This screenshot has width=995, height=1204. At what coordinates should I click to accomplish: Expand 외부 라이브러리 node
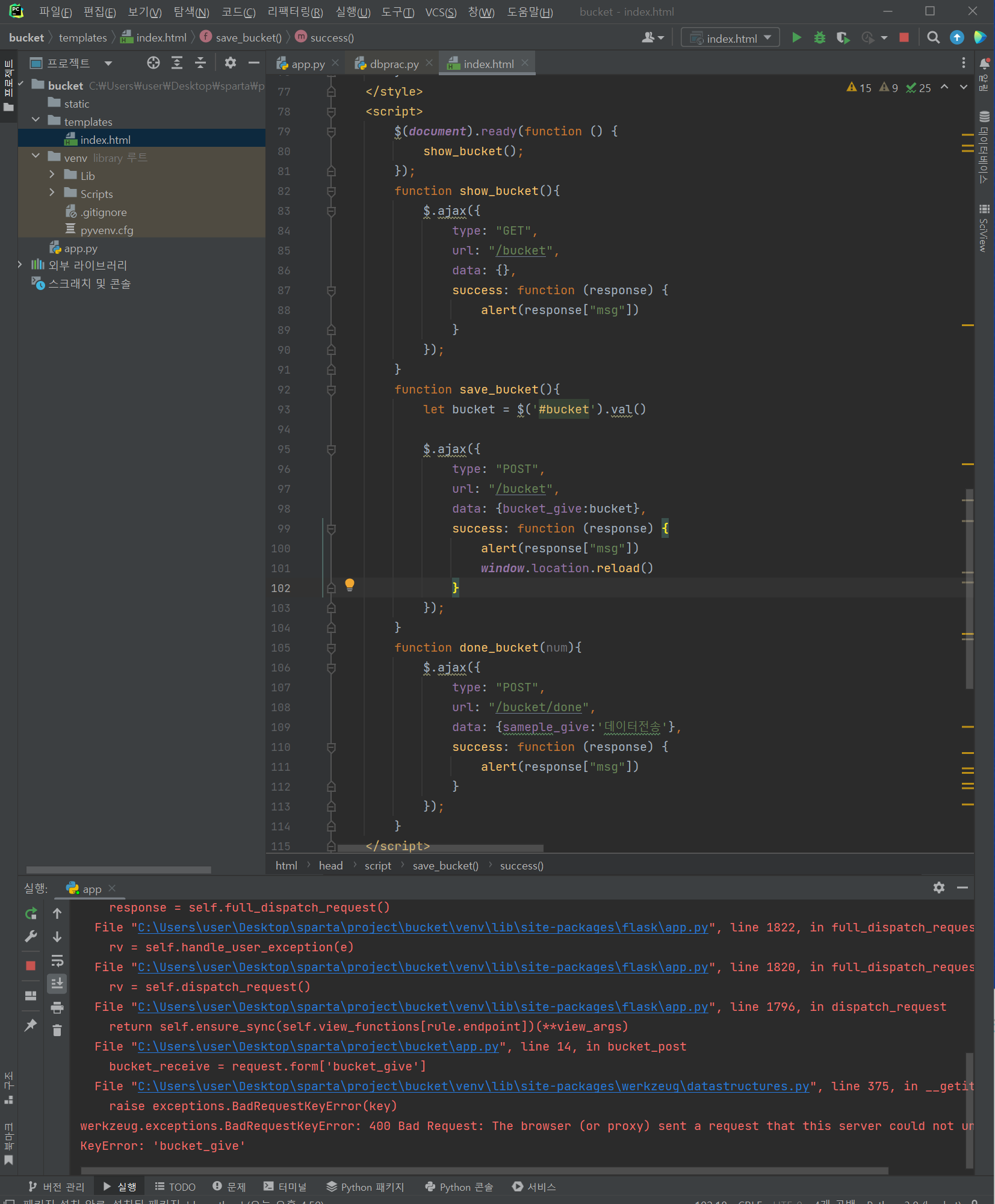click(x=19, y=265)
